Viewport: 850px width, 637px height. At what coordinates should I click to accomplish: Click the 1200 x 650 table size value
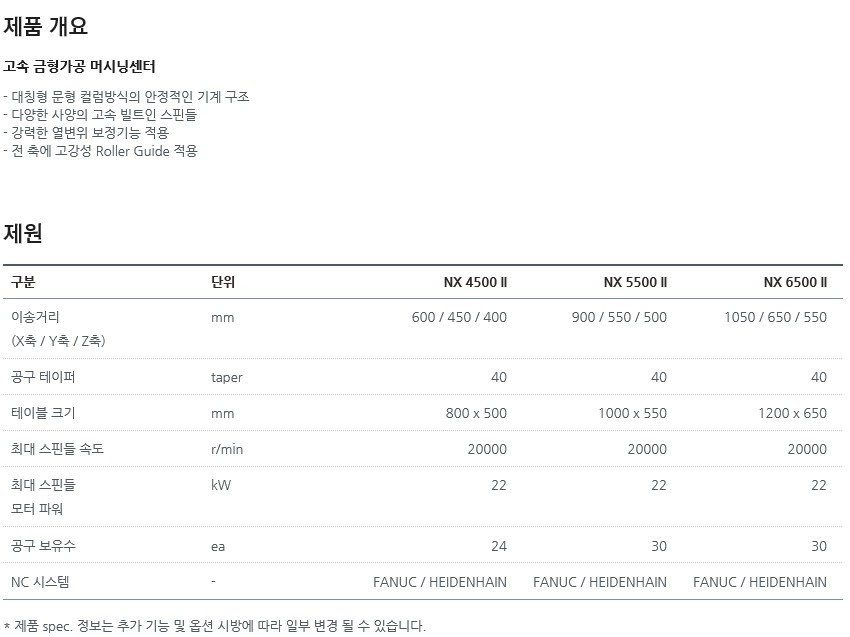point(792,413)
